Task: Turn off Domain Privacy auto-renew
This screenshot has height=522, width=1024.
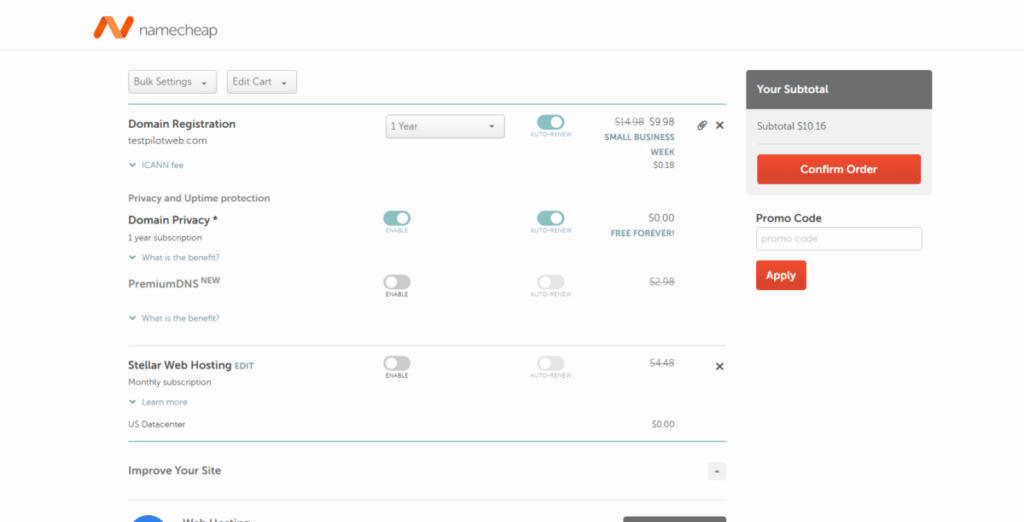Action: 550,218
